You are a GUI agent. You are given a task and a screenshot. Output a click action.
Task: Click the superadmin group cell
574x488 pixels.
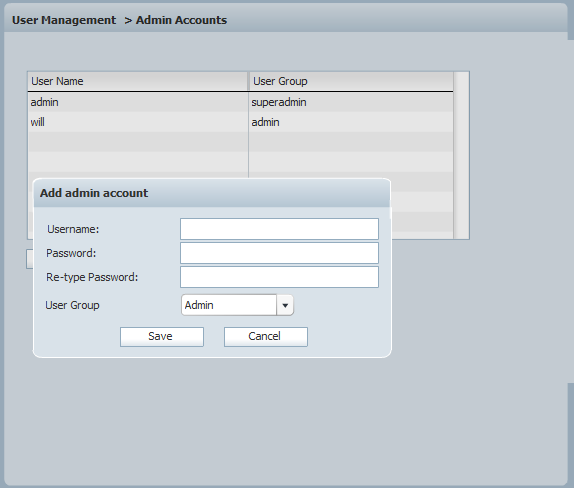point(279,102)
